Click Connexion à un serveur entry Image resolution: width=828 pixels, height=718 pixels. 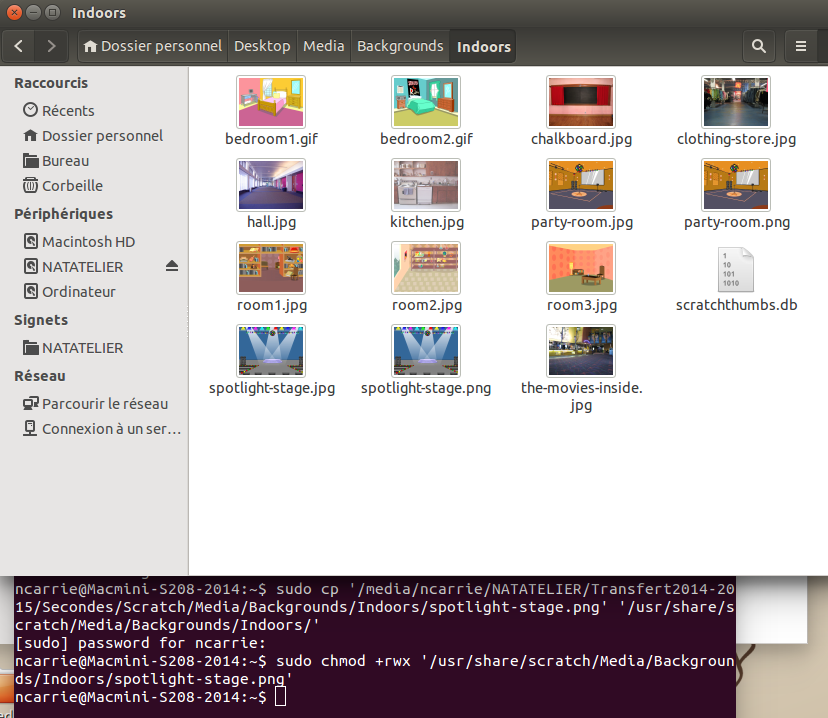pos(110,429)
